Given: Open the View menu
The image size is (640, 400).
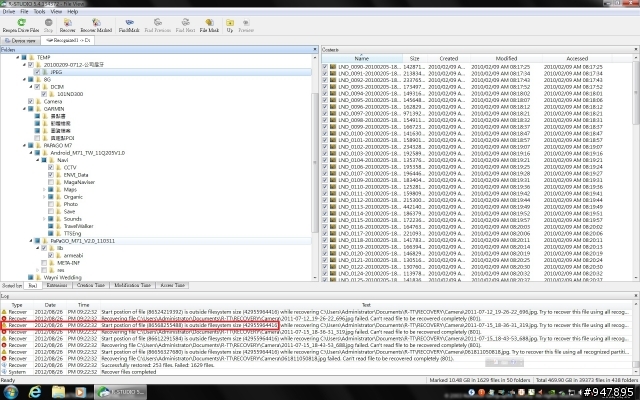Looking at the screenshot, I should point(56,12).
